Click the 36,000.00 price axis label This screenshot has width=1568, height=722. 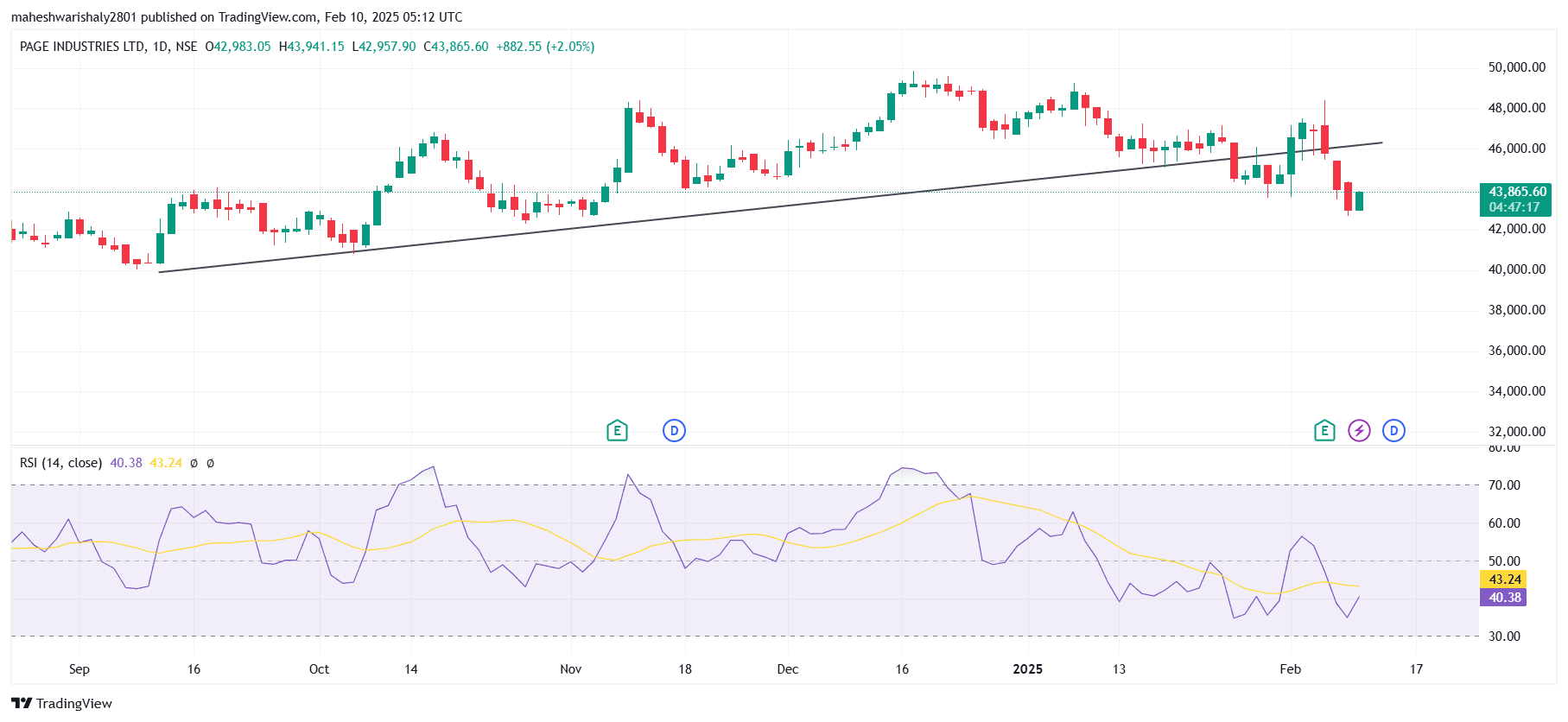tap(1516, 351)
